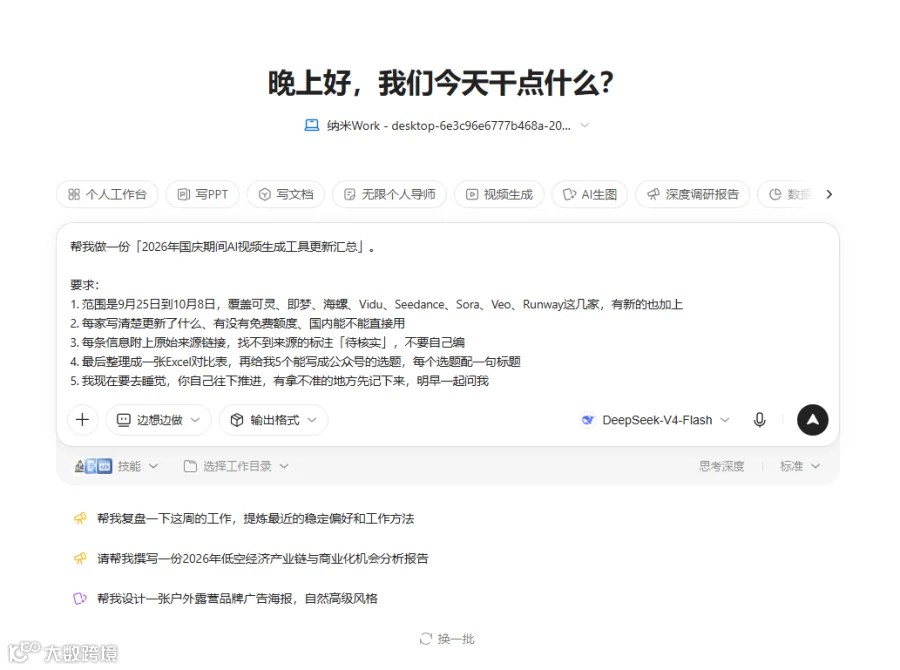Click the DeepSeek model logo icon

pyautogui.click(x=588, y=420)
